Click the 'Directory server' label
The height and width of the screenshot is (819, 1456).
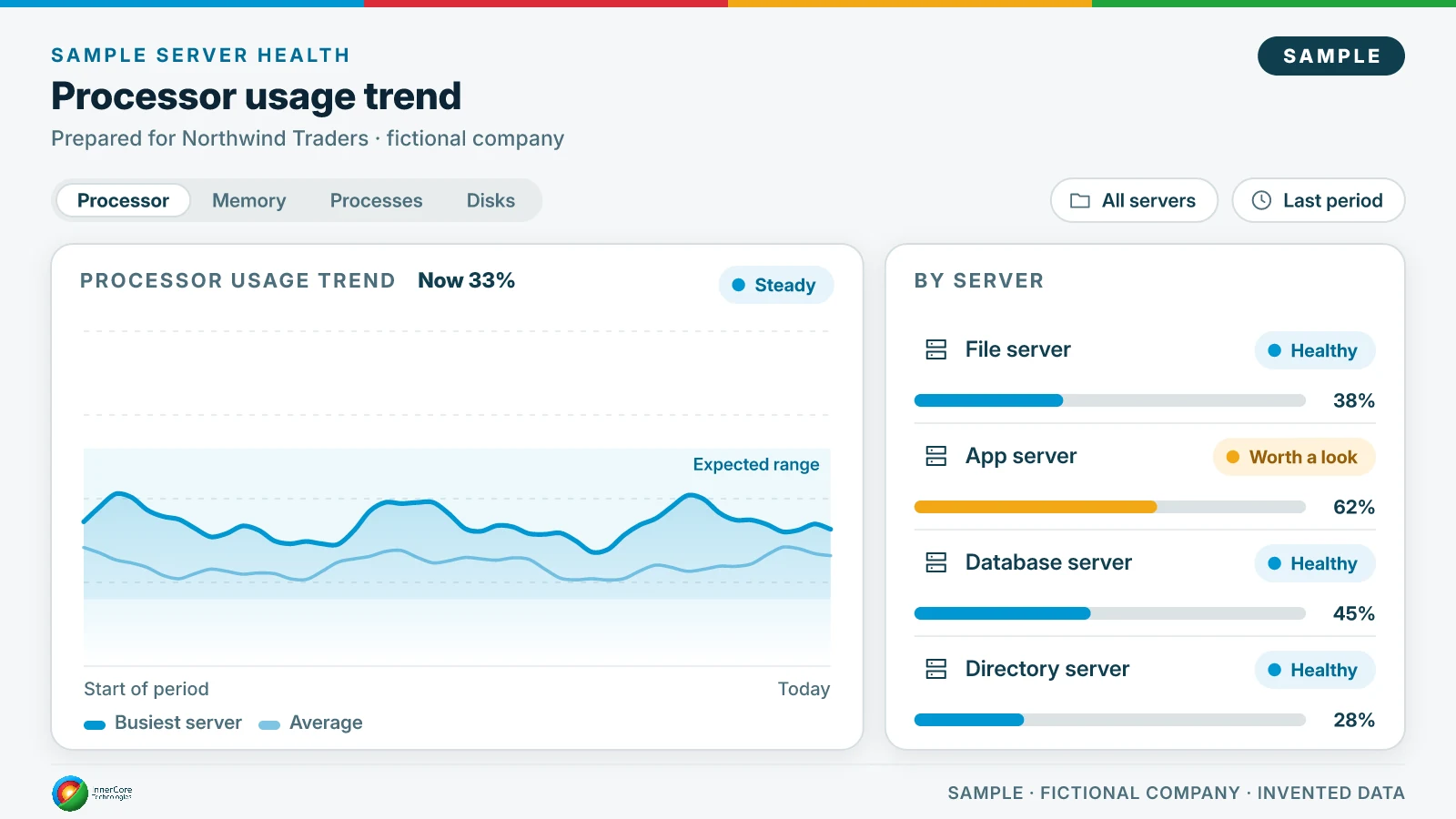click(x=1047, y=669)
